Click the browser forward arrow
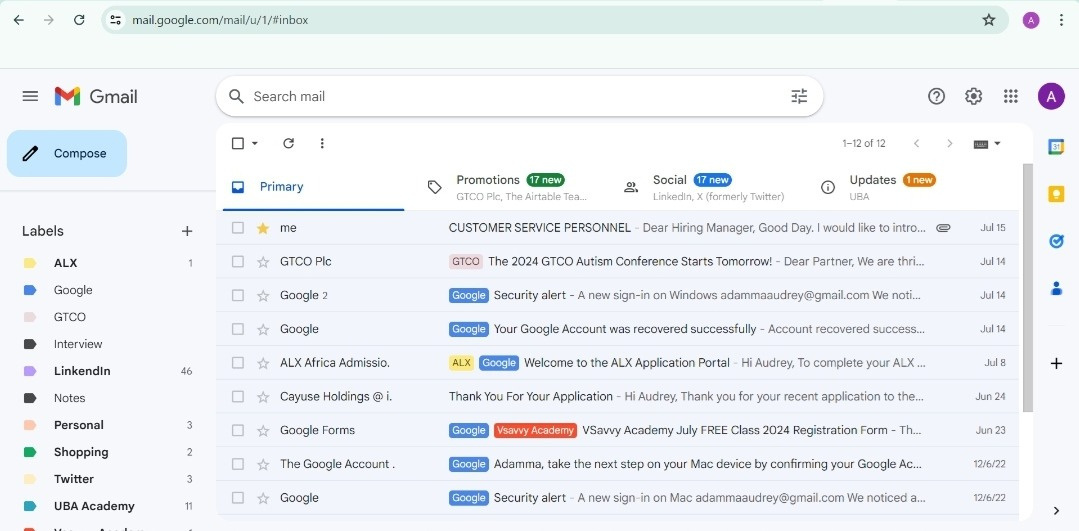 tap(49, 20)
